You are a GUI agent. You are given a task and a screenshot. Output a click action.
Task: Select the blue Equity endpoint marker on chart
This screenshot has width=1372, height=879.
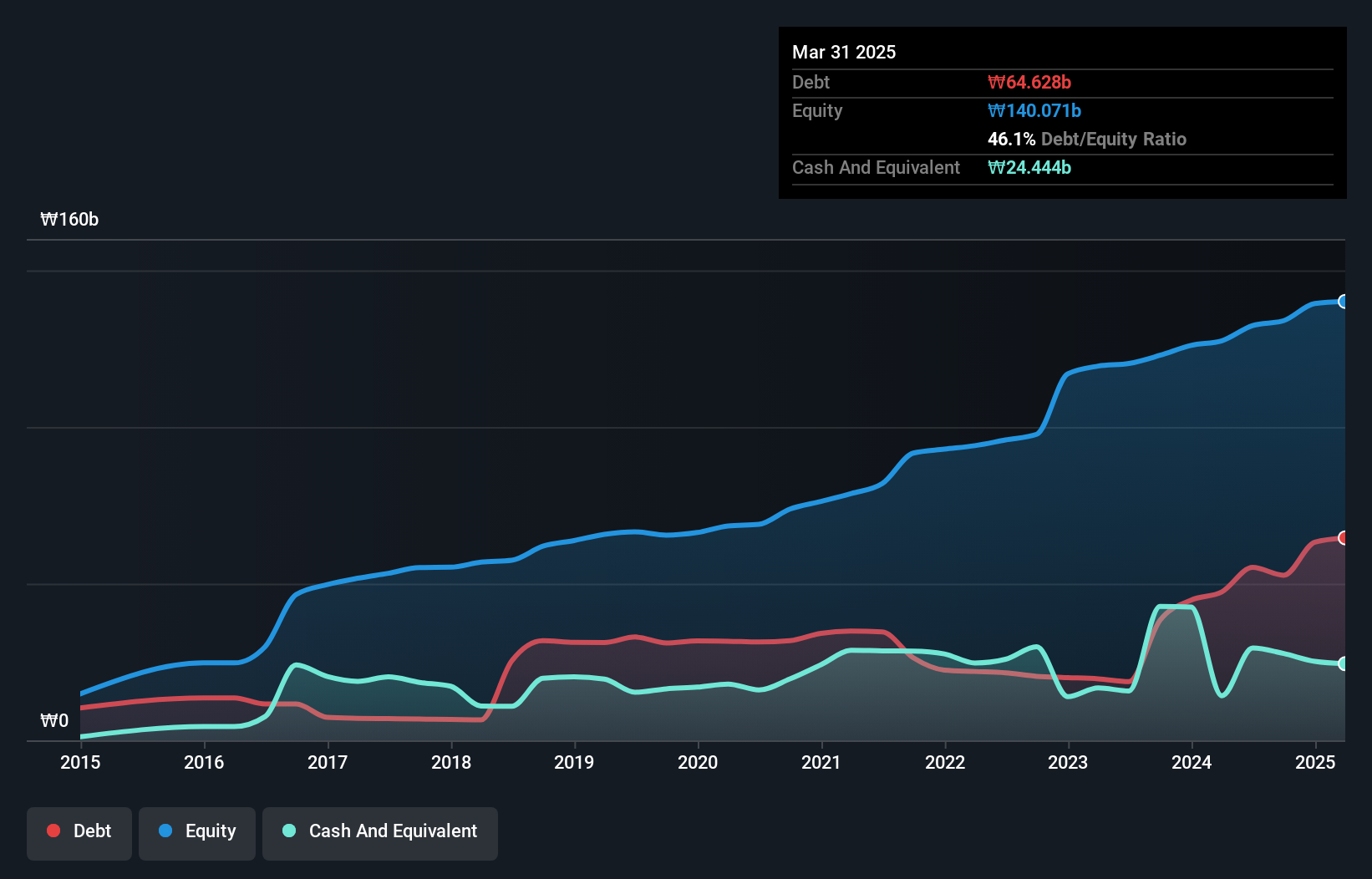pos(1344,301)
